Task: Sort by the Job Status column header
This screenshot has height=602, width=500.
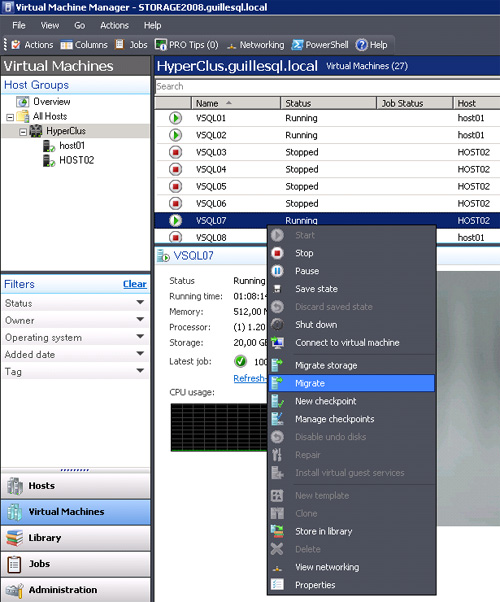Action: (x=414, y=103)
